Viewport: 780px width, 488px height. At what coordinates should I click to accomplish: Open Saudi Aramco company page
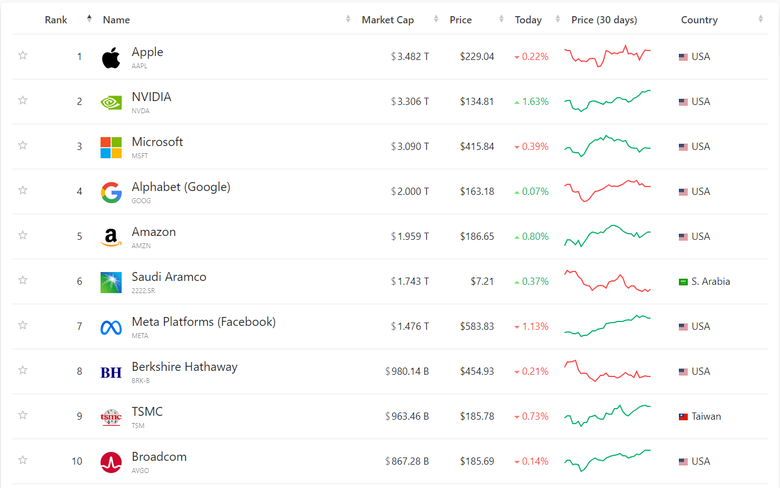169,277
